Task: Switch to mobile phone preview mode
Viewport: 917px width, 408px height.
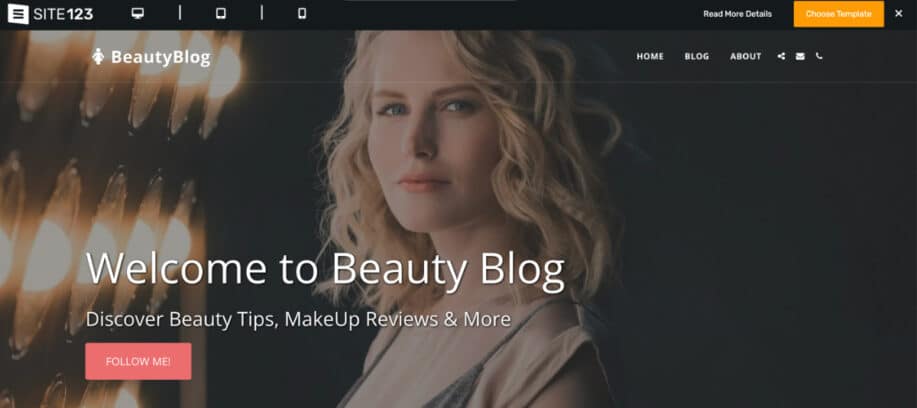Action: click(x=302, y=14)
